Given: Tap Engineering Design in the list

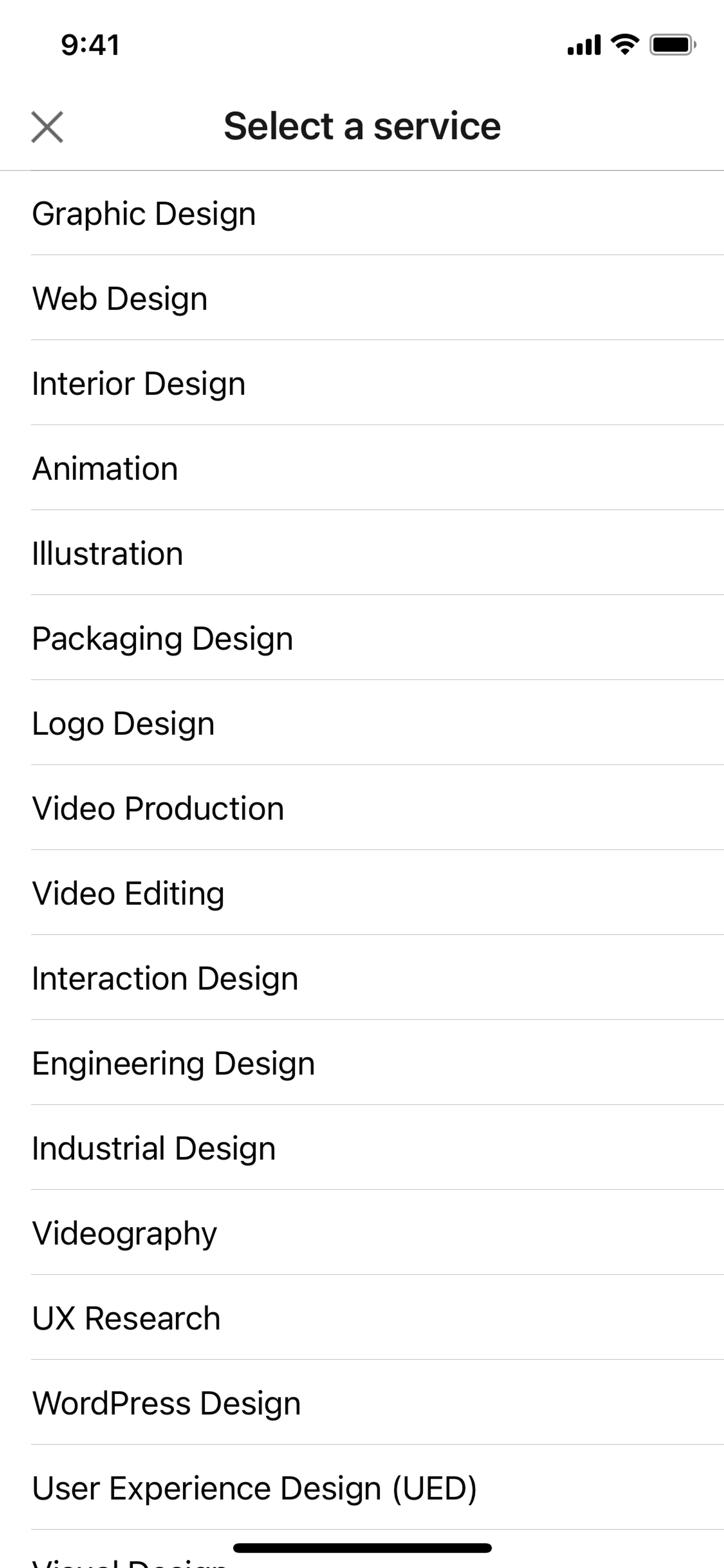Looking at the screenshot, I should click(173, 1063).
